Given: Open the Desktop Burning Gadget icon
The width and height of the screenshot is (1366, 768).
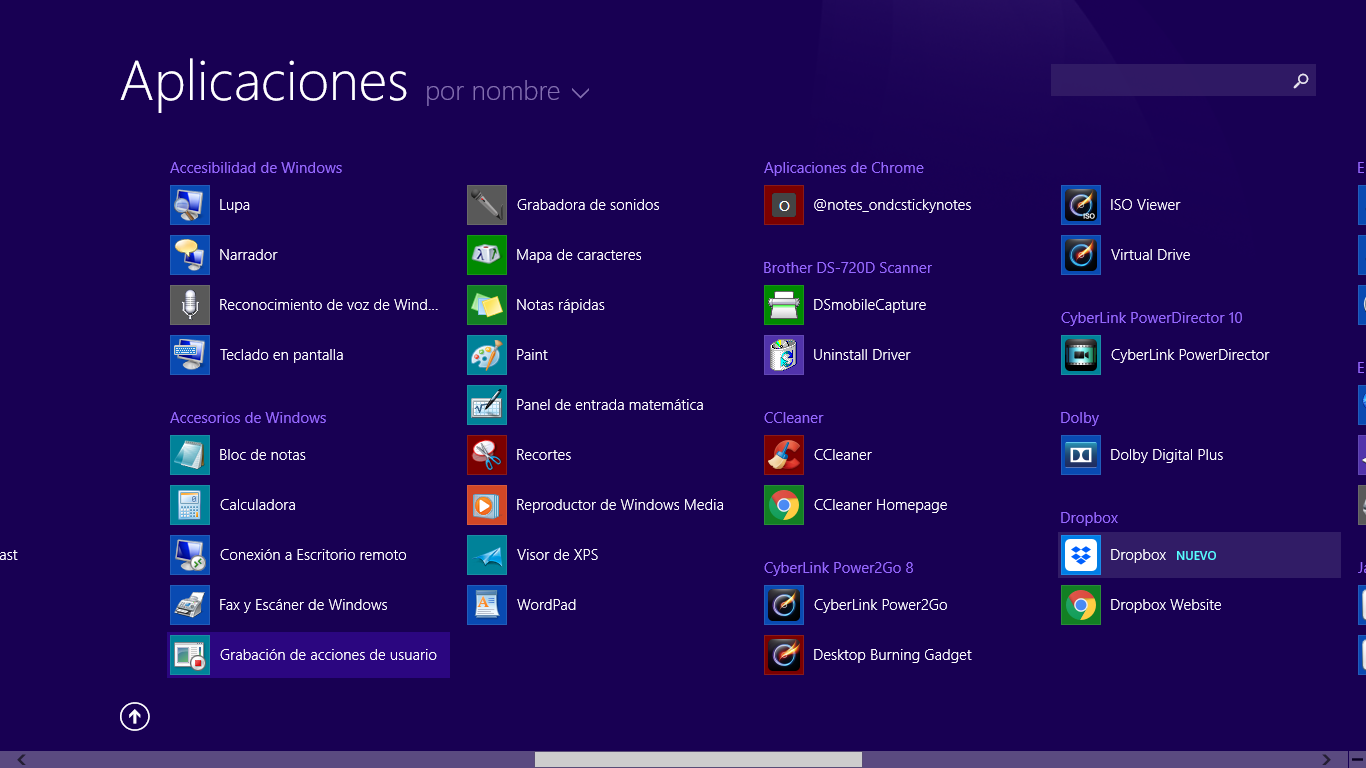Looking at the screenshot, I should coord(784,655).
